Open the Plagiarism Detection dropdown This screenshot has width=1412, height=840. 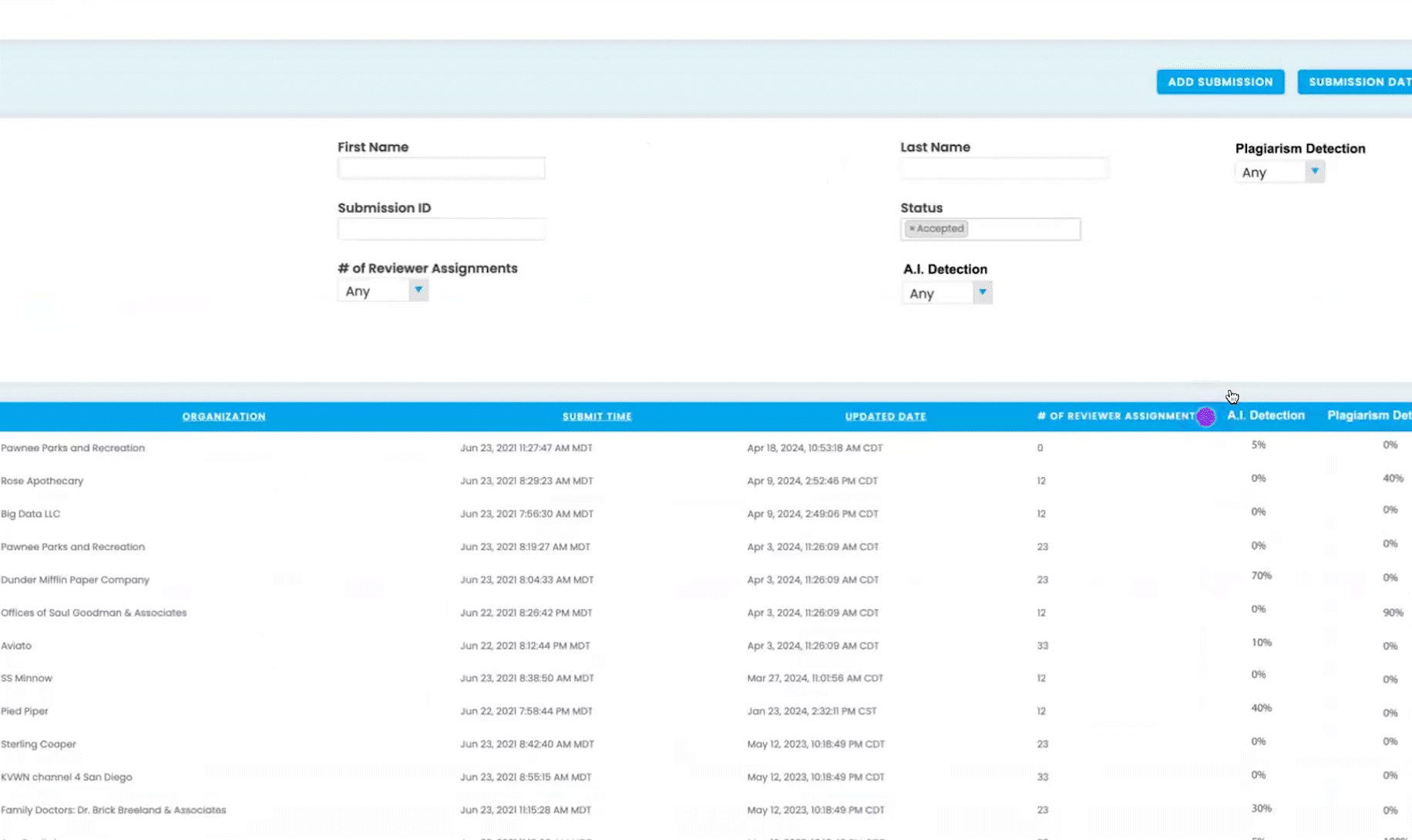coord(1279,172)
